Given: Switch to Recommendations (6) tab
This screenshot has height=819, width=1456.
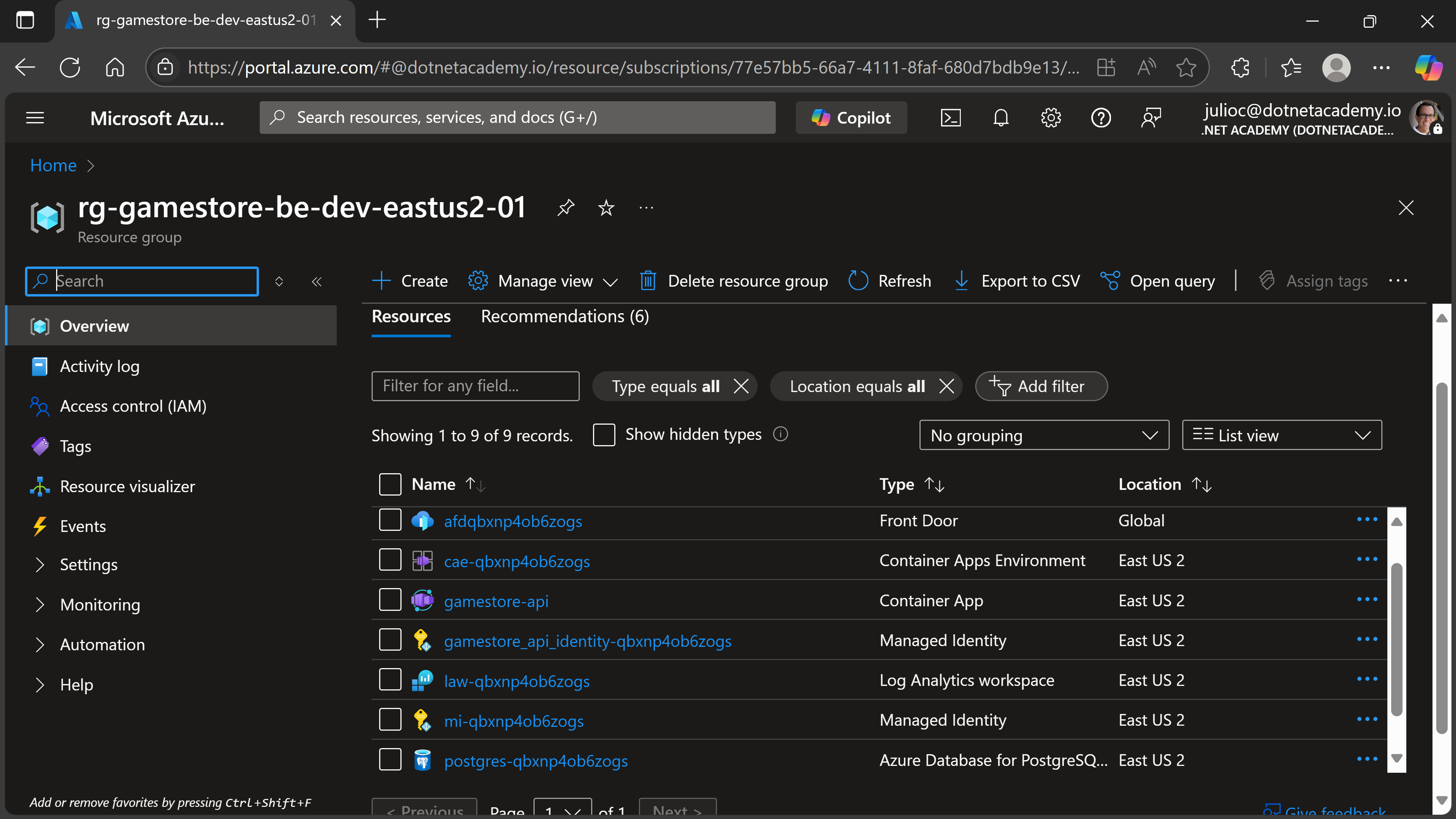Looking at the screenshot, I should click(x=565, y=317).
